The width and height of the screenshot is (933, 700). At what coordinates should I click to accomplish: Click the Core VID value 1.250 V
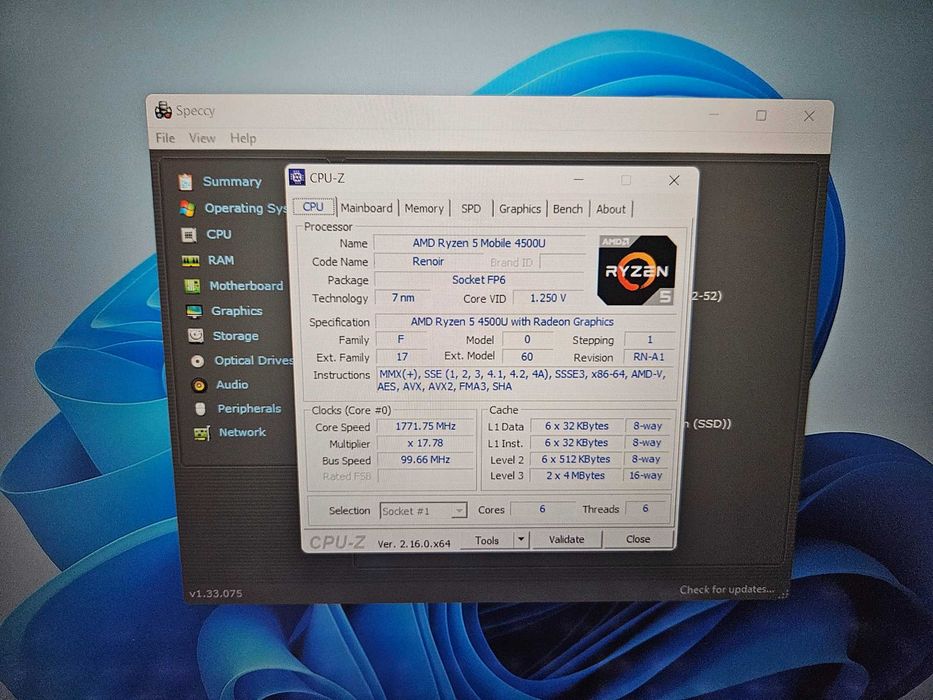pos(548,298)
